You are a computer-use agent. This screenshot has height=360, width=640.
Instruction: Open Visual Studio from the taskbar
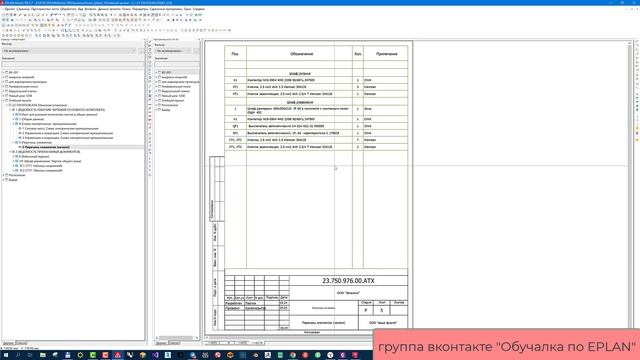[x=155, y=355]
